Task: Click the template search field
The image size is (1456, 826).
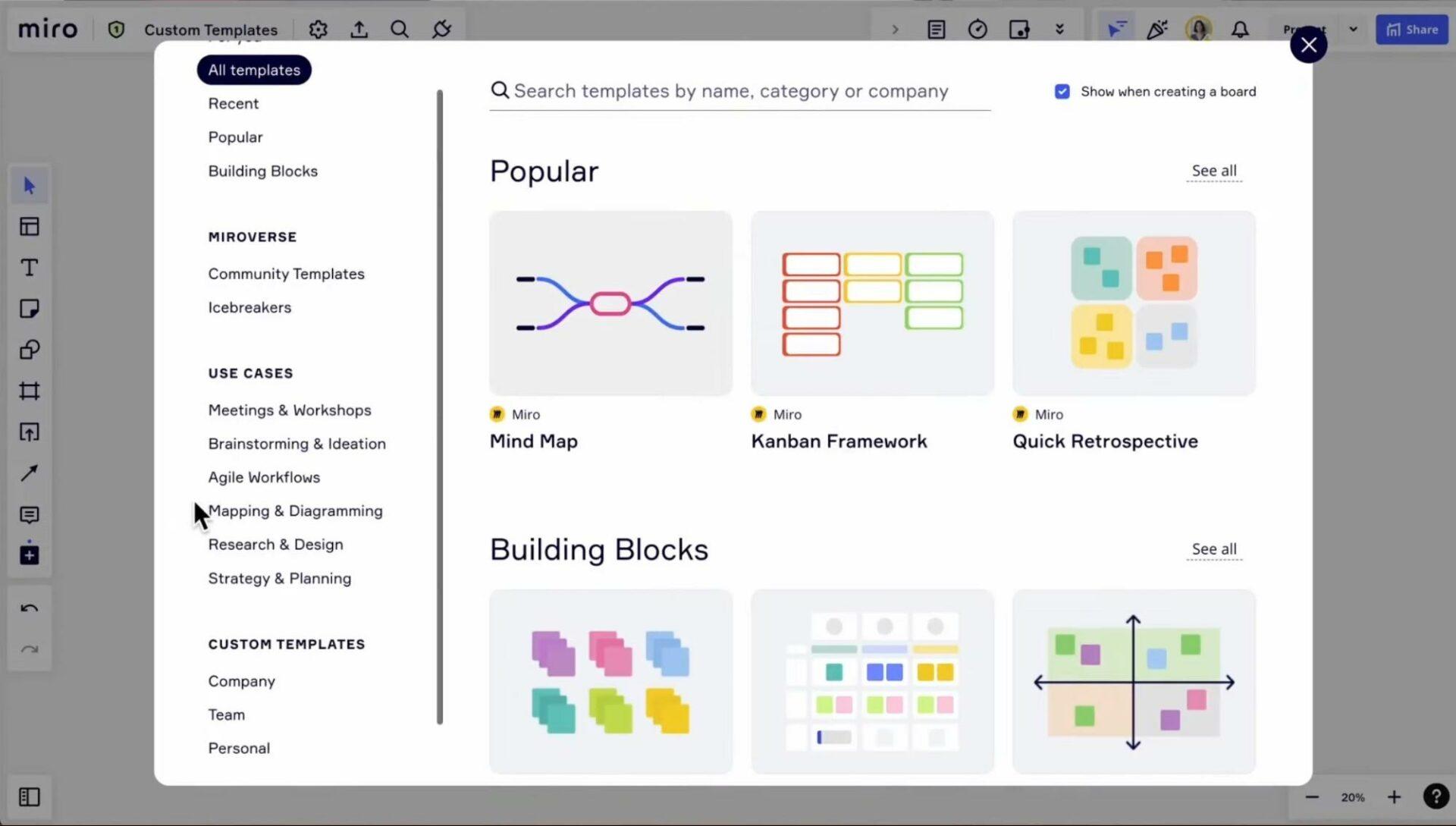Action: tap(739, 92)
